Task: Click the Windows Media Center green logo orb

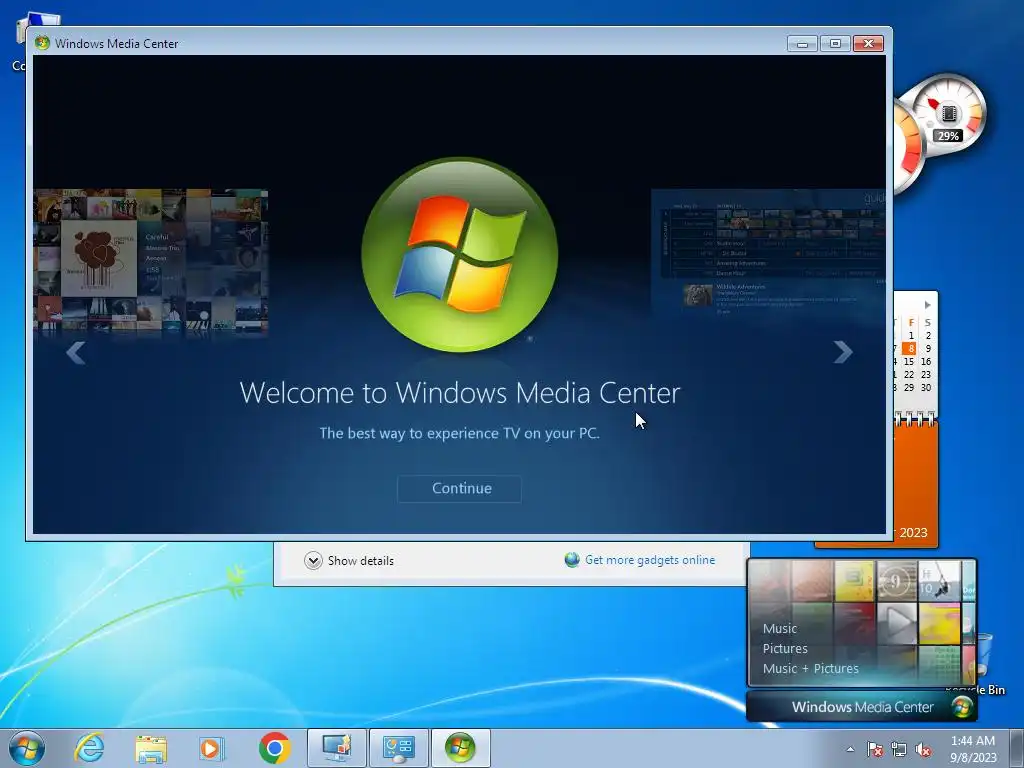Action: pyautogui.click(x=459, y=255)
